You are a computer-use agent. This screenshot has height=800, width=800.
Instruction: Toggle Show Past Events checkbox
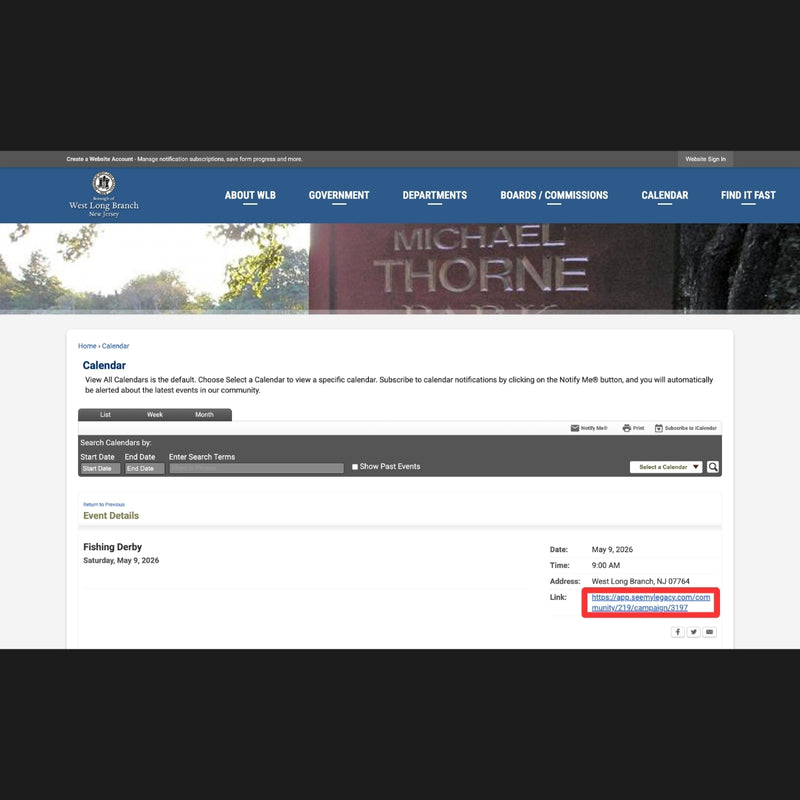click(355, 467)
